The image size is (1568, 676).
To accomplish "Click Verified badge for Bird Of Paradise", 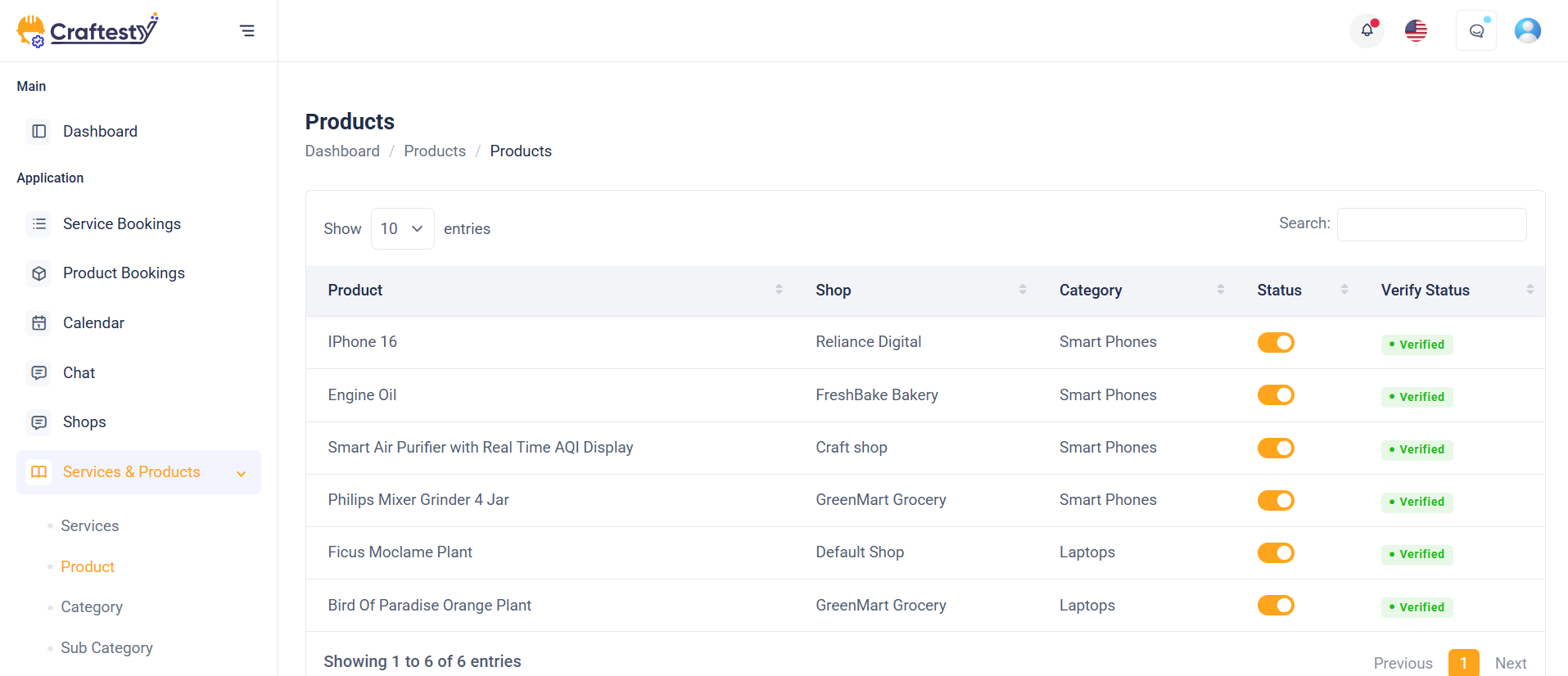I will (x=1417, y=607).
